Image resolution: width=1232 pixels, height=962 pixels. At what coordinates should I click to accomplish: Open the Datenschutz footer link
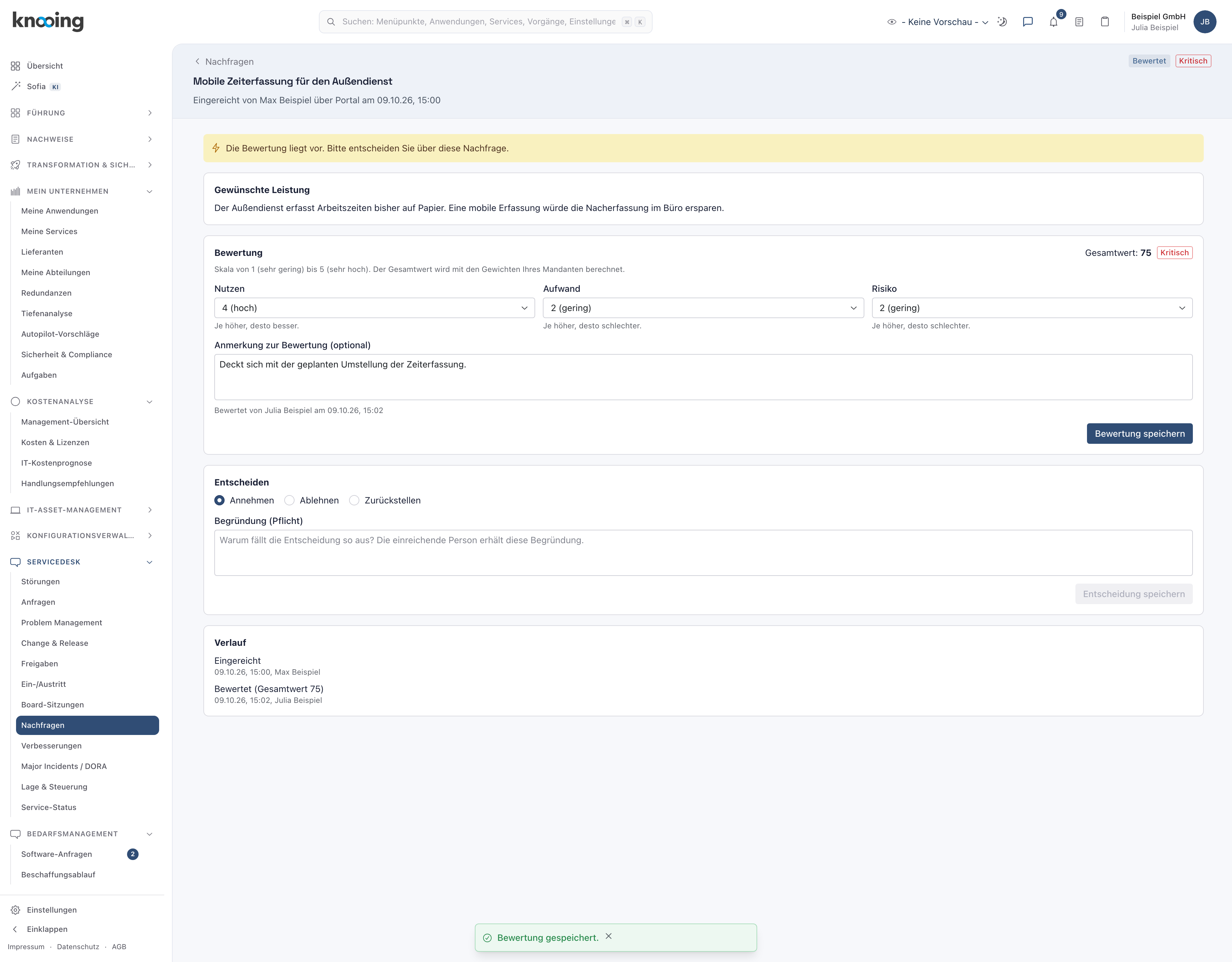point(78,947)
